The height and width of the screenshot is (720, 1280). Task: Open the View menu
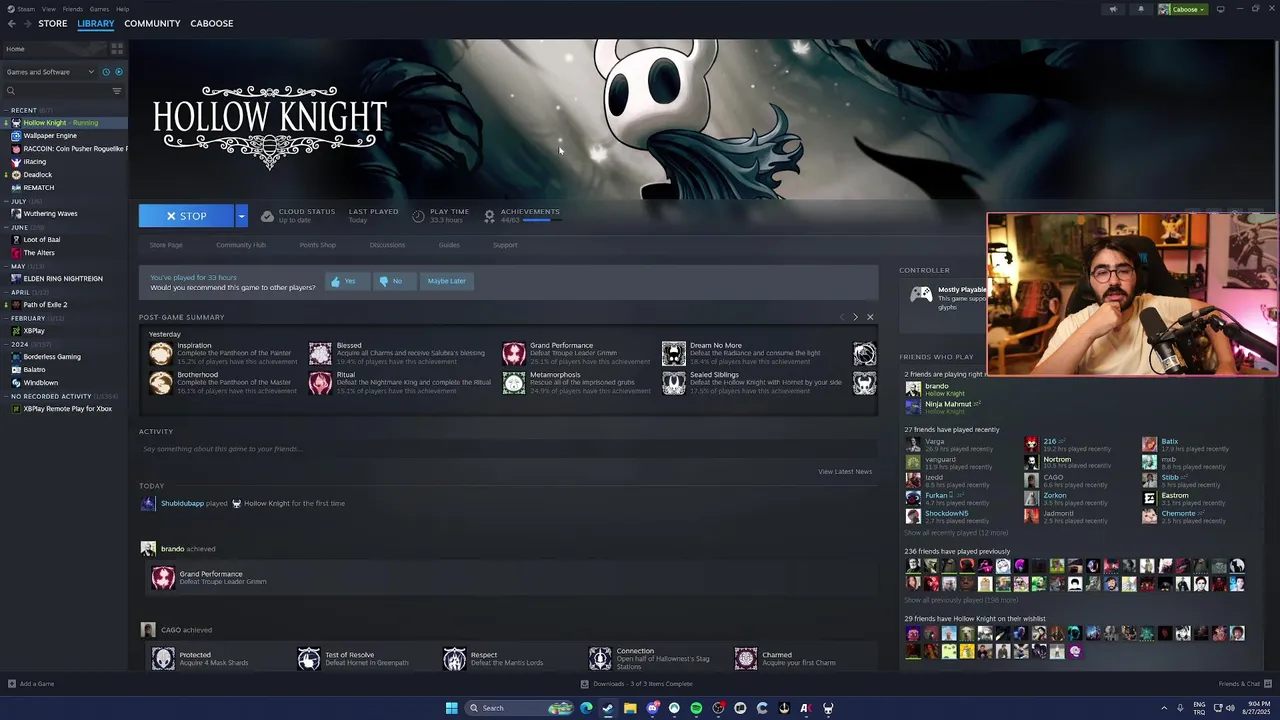(x=48, y=9)
